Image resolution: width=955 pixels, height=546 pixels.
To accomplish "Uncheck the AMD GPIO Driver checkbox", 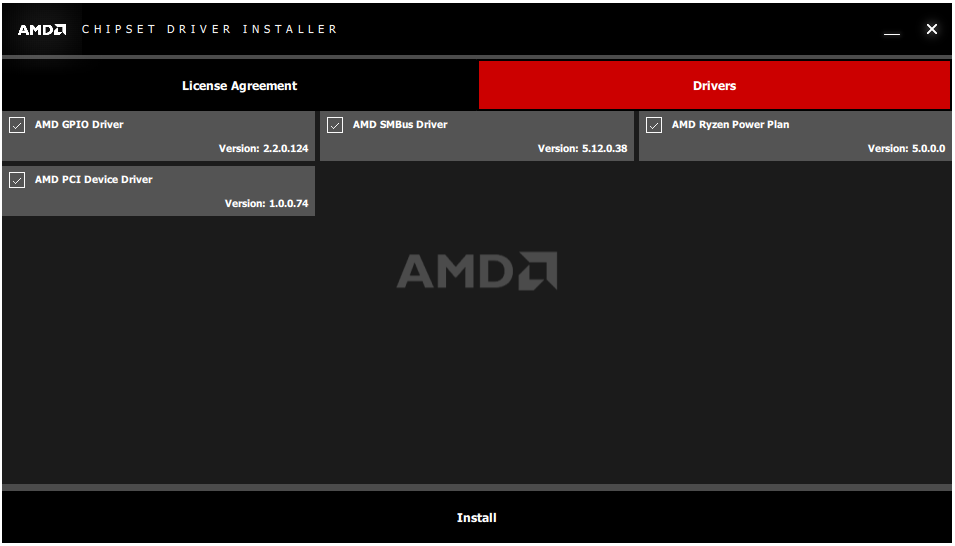I will [17, 125].
